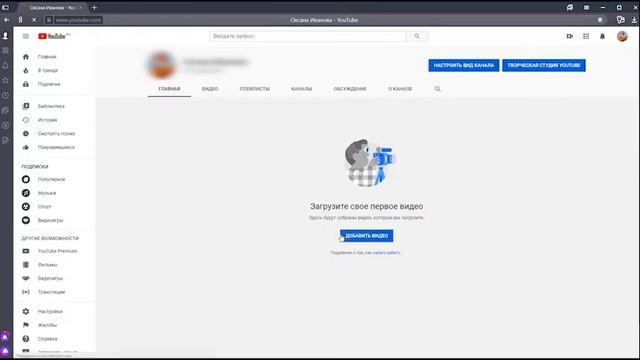
Task: Click the browser back arrow
Action: coord(7,20)
